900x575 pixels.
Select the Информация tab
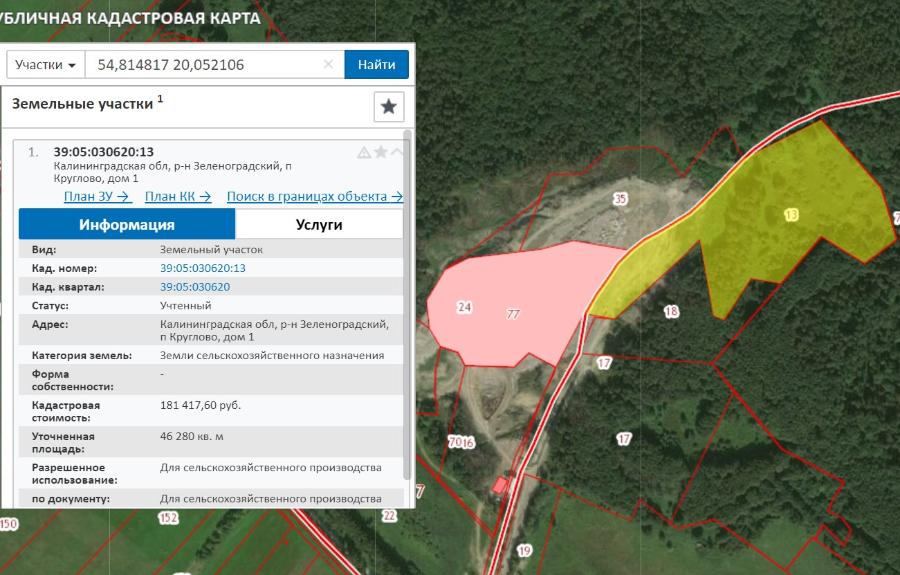(x=127, y=224)
